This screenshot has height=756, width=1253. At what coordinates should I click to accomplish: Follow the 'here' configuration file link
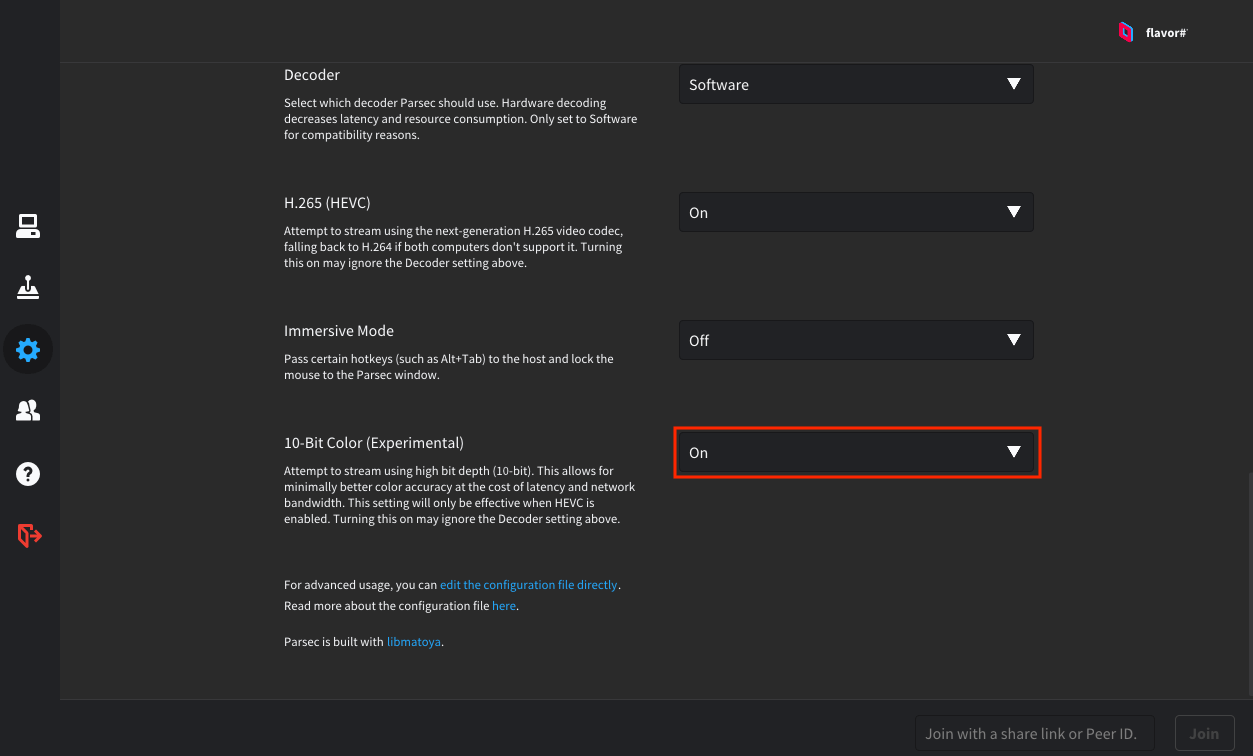(x=504, y=606)
